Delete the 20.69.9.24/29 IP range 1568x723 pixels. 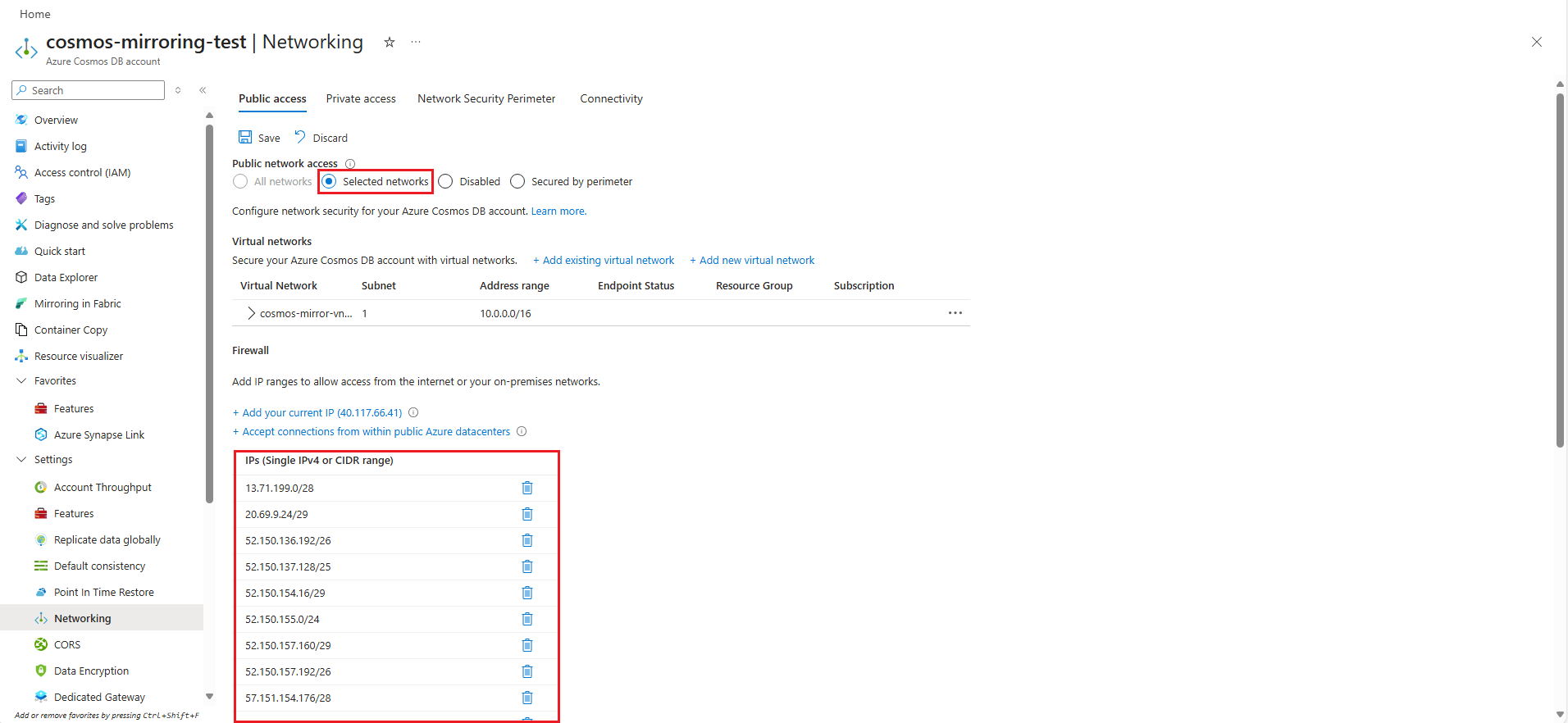coord(527,514)
